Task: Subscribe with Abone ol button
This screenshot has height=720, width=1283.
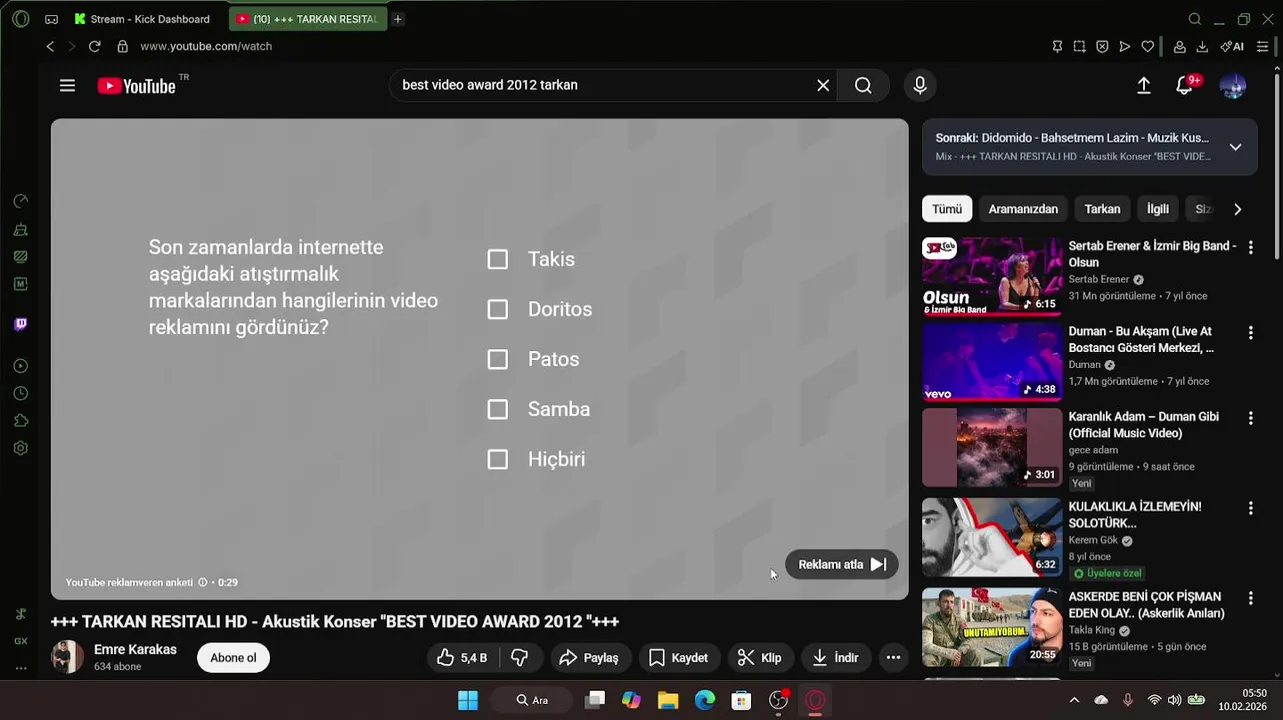Action: pyautogui.click(x=233, y=657)
